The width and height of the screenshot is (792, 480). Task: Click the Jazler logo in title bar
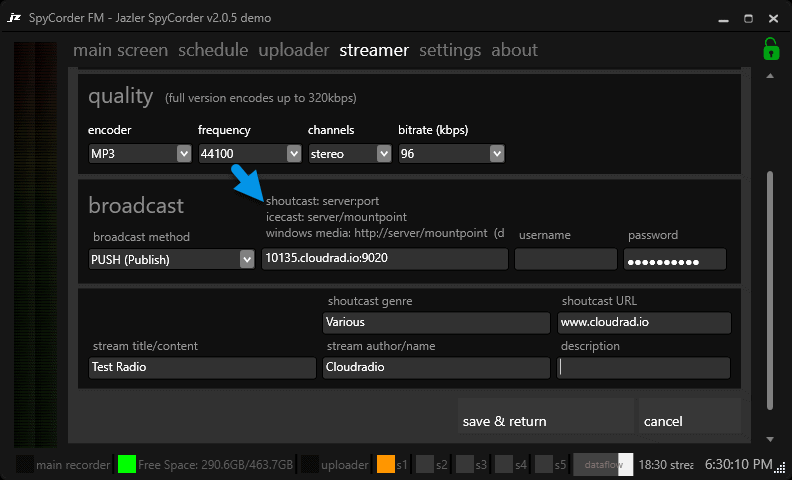click(x=15, y=18)
